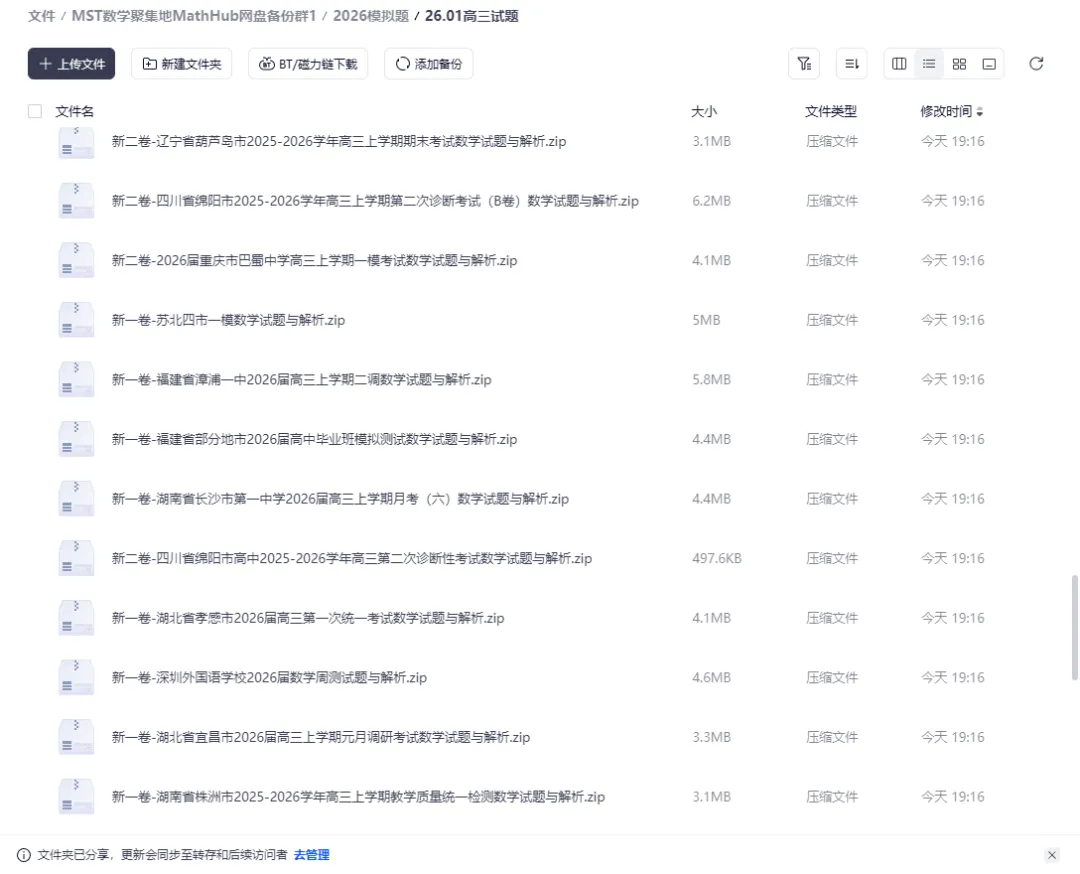Click the sort order icon
Viewport: 1080px width, 874px height.
pyautogui.click(x=851, y=63)
